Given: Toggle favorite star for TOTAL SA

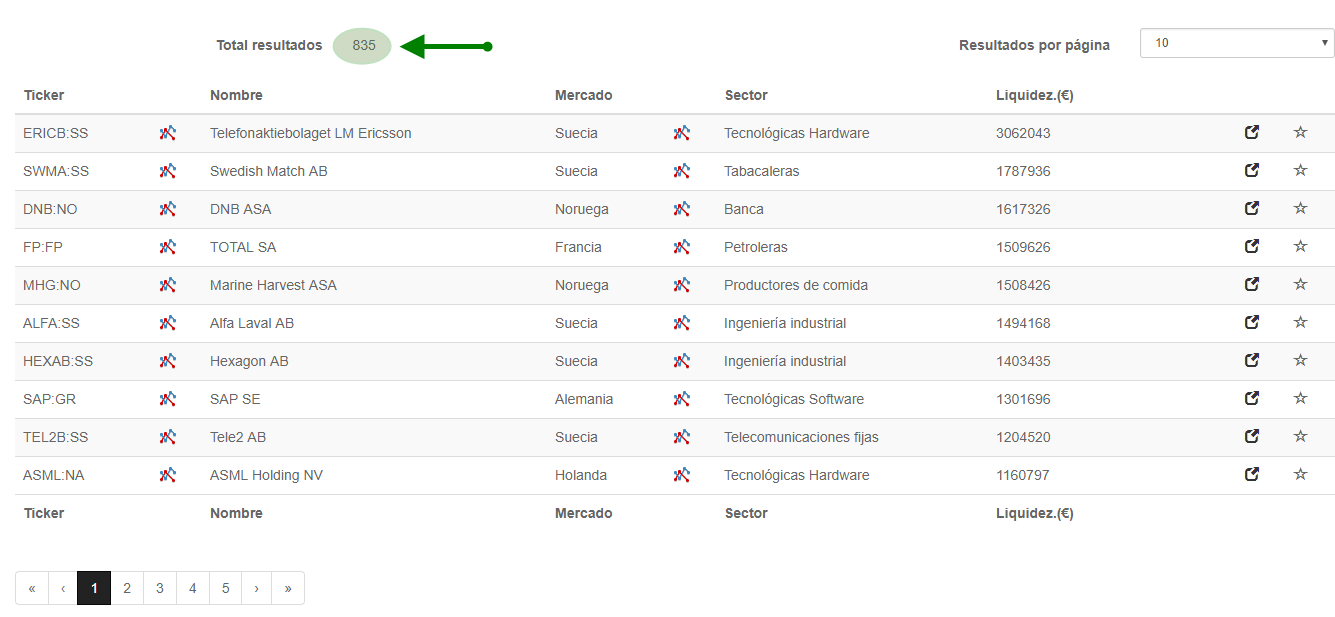Looking at the screenshot, I should (1301, 246).
